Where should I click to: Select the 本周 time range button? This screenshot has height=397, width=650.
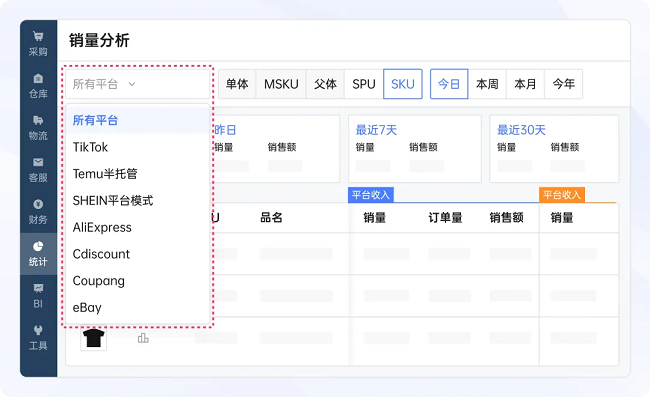[487, 84]
